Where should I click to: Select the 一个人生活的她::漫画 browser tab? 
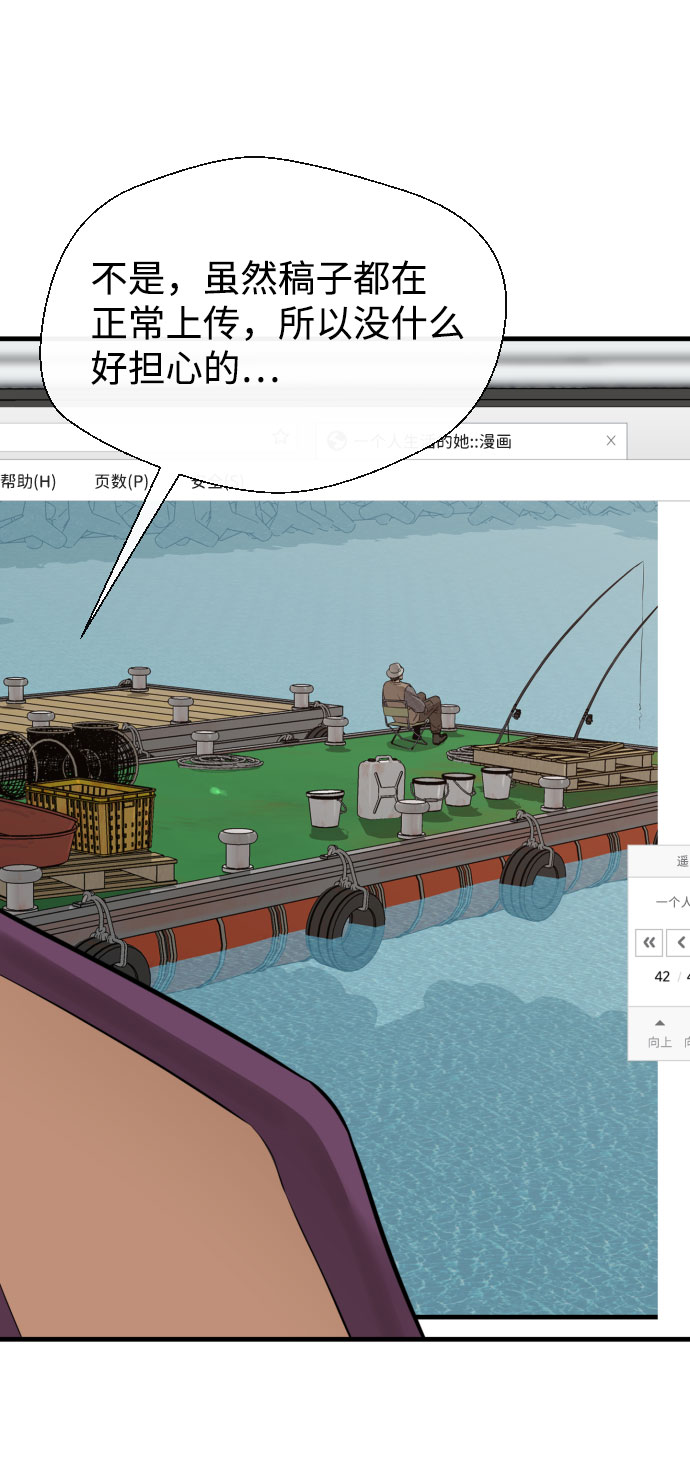pos(471,441)
